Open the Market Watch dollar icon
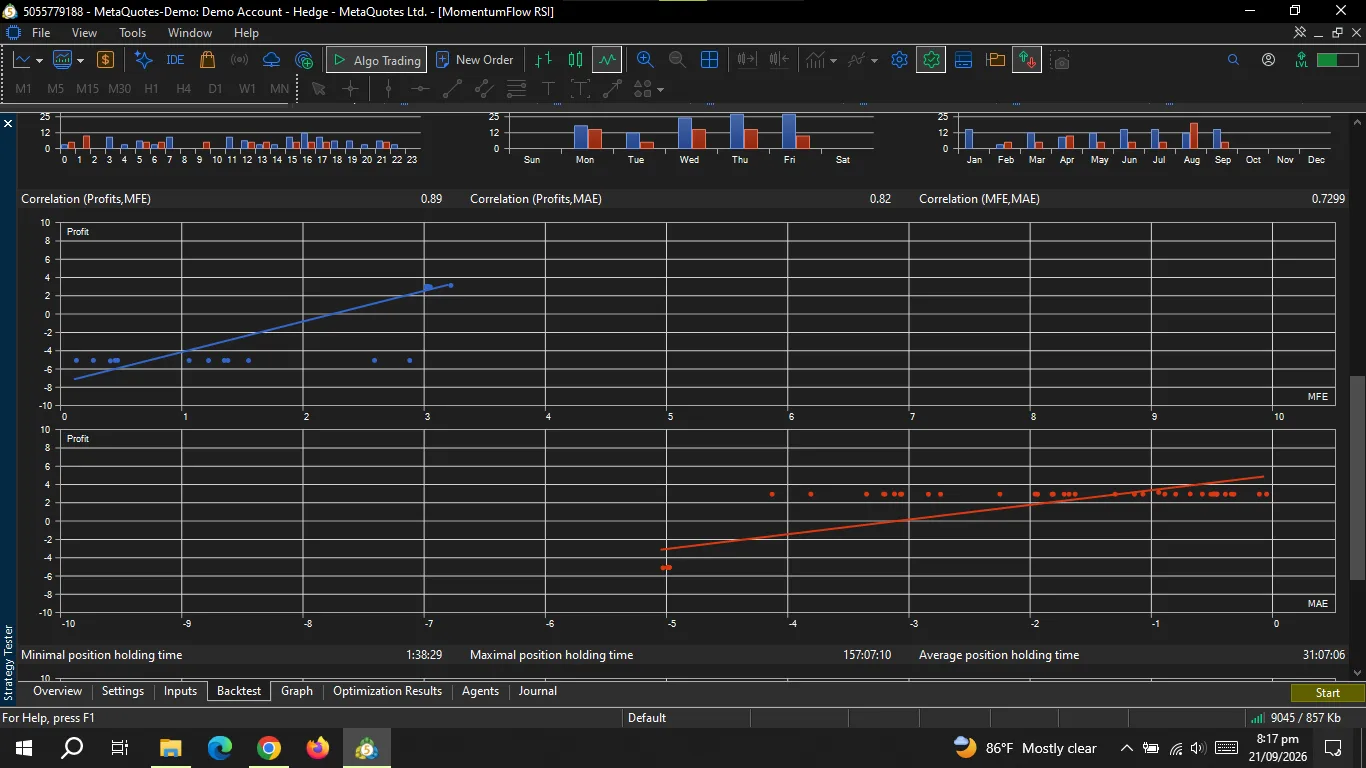 tap(105, 60)
